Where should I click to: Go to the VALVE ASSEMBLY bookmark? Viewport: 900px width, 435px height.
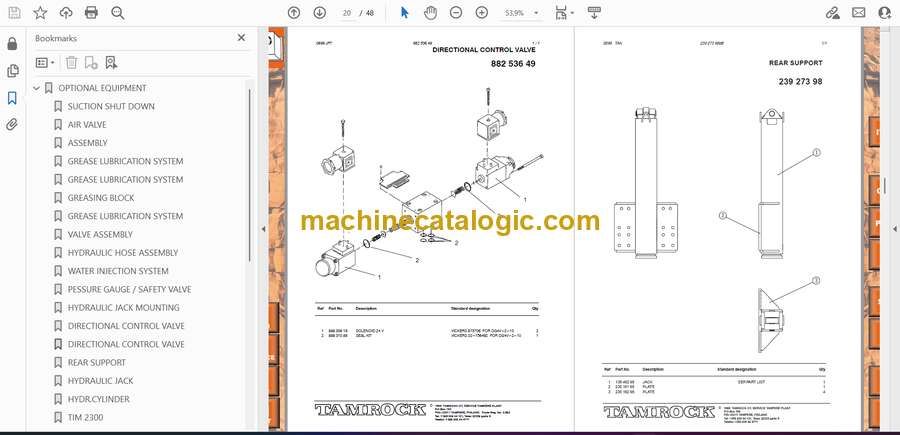point(100,235)
